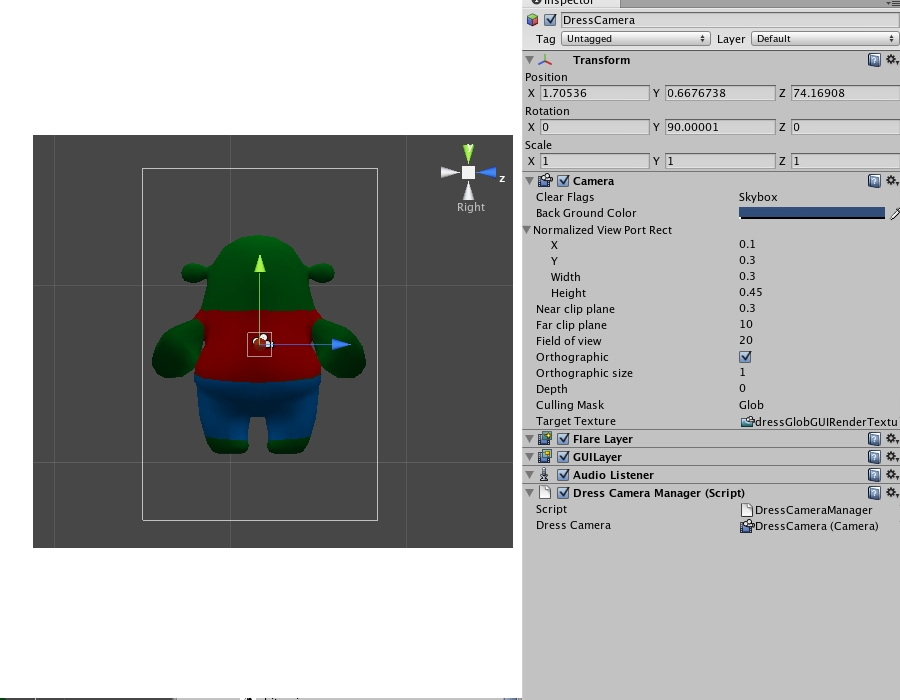
Task: Click the Transform settings gear icon
Action: (893, 60)
